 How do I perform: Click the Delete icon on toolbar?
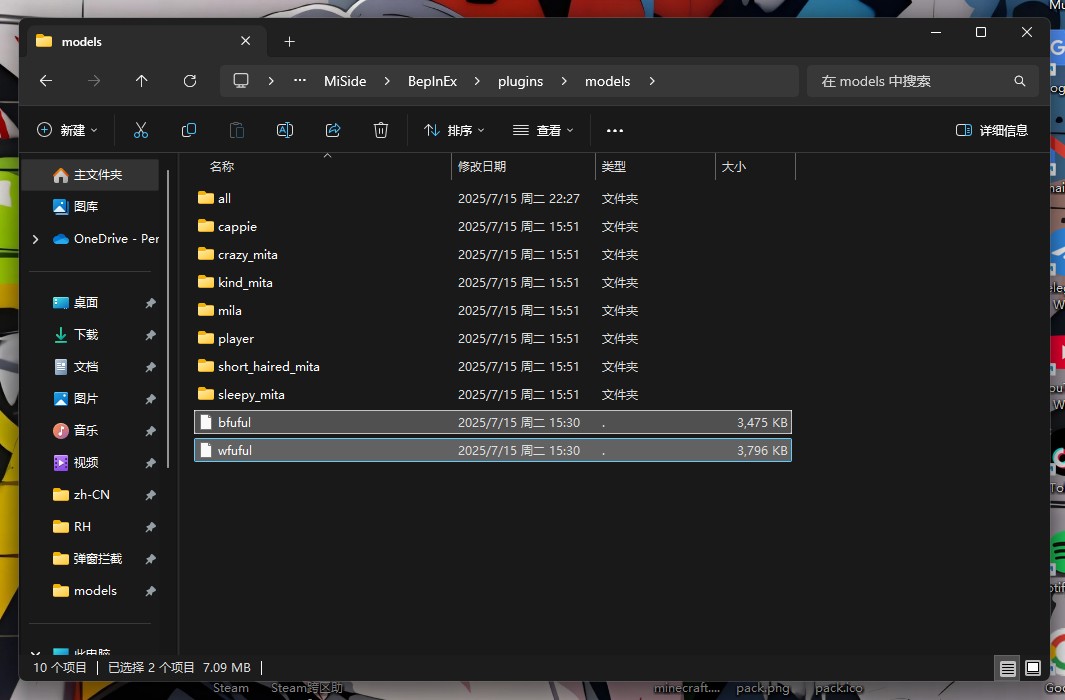(380, 130)
